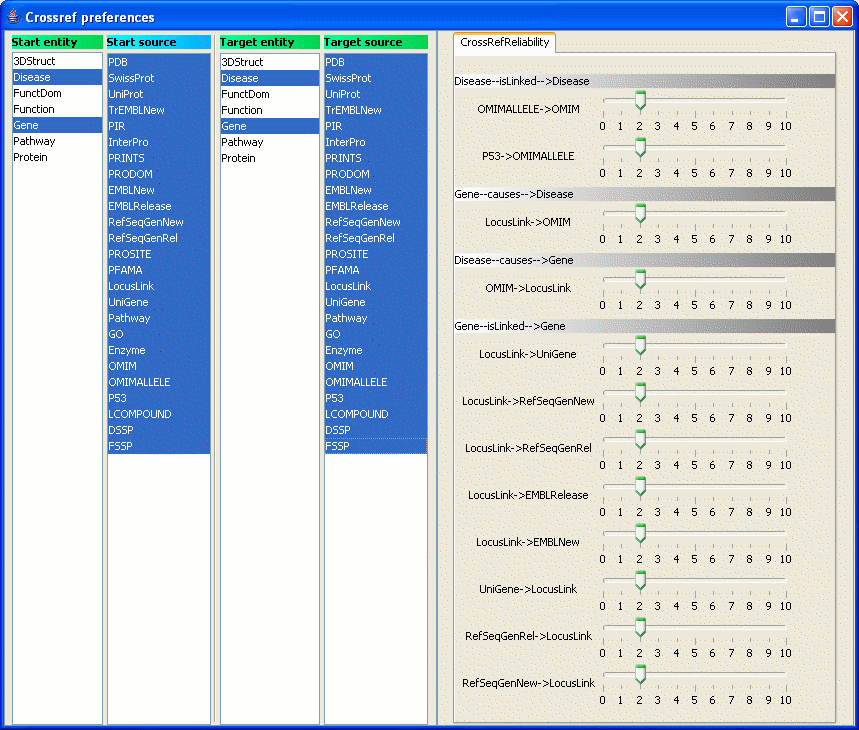Image resolution: width=859 pixels, height=730 pixels.
Task: Select UniGene in Target source list
Action: click(x=376, y=302)
